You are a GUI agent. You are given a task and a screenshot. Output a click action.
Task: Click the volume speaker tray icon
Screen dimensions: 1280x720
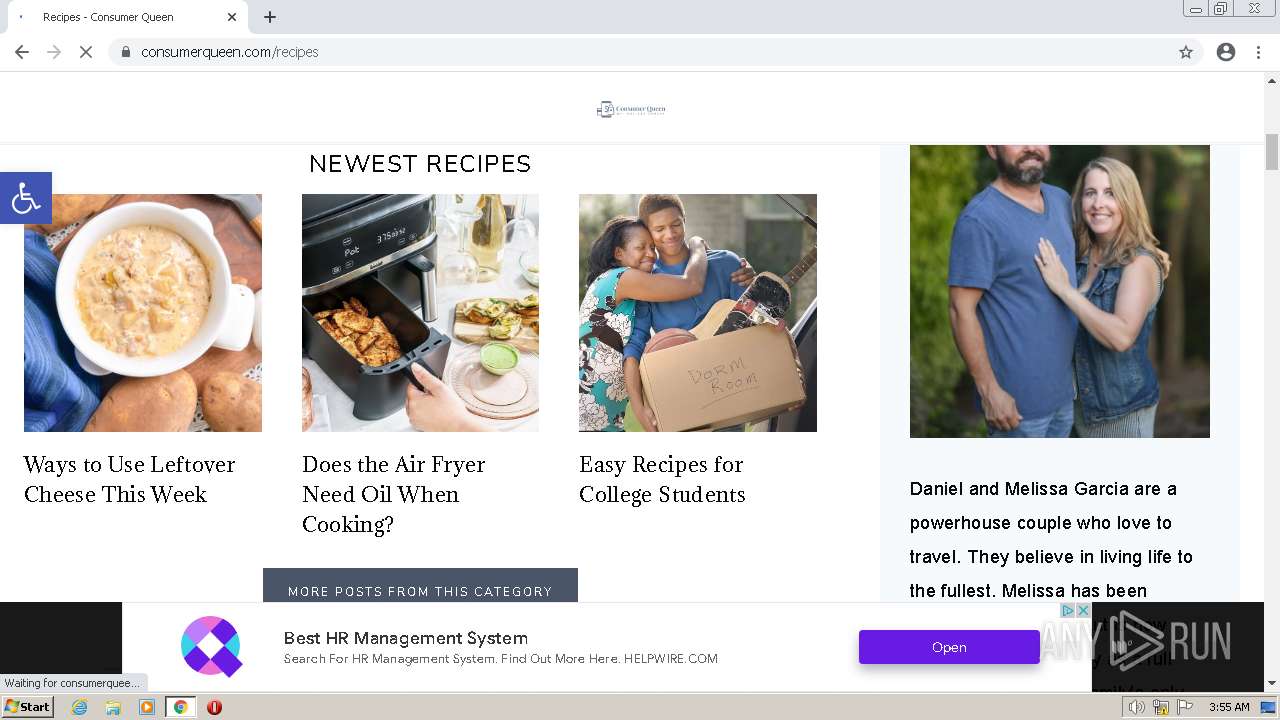point(1137,707)
